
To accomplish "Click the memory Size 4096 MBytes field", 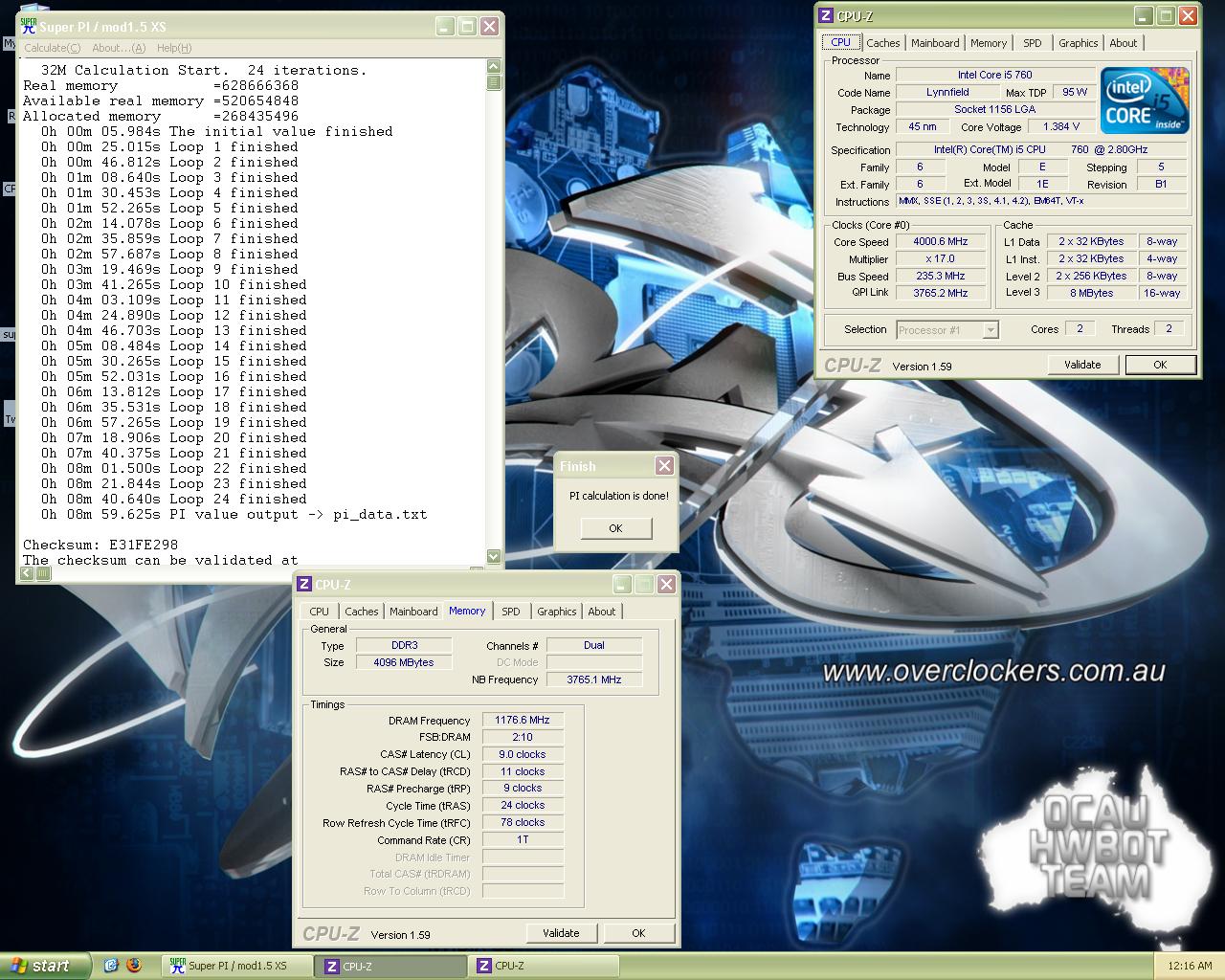I will 404,662.
